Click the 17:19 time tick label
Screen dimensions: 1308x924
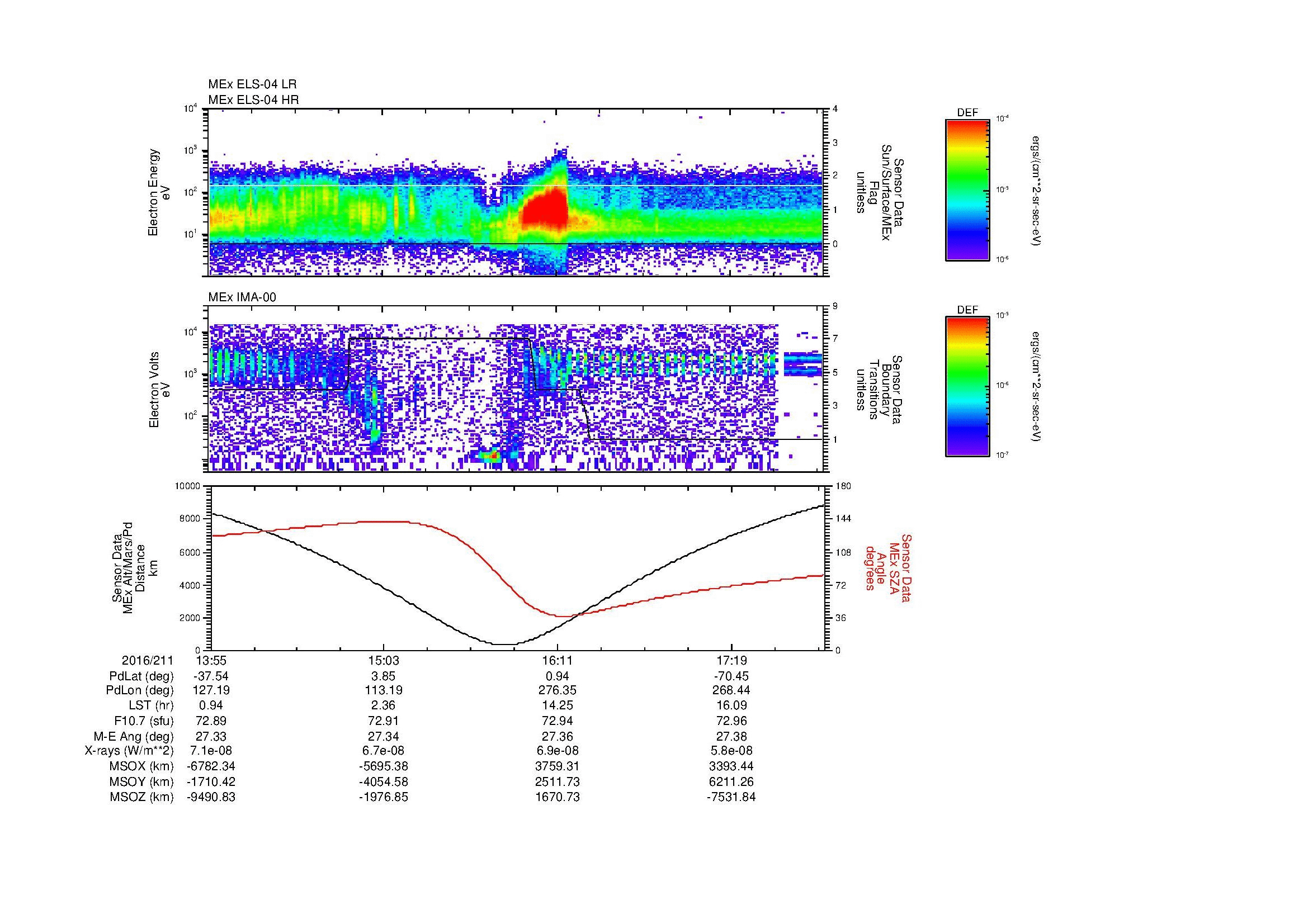[x=731, y=660]
